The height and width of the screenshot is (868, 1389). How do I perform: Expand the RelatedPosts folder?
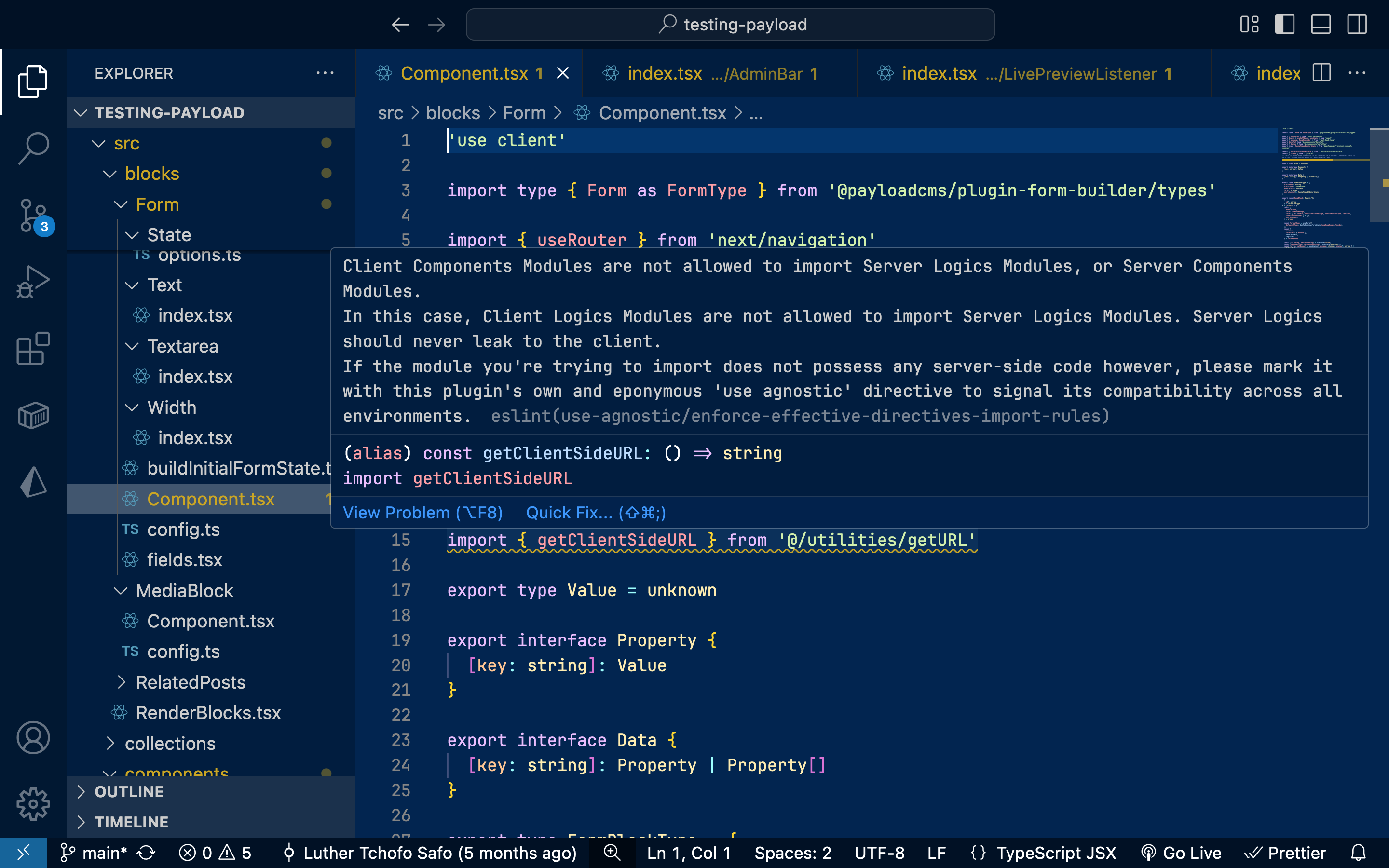coord(190,682)
